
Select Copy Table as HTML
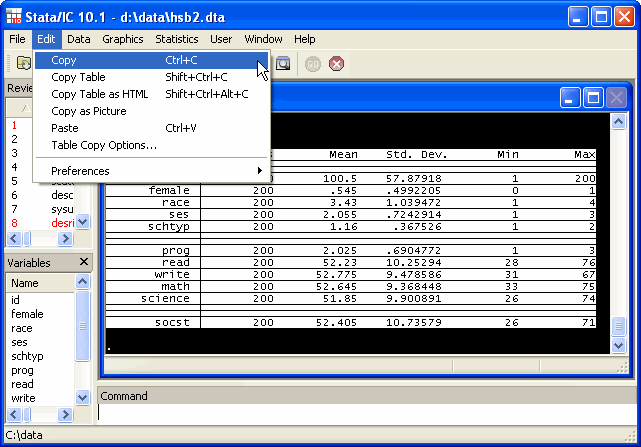[x=152, y=94]
